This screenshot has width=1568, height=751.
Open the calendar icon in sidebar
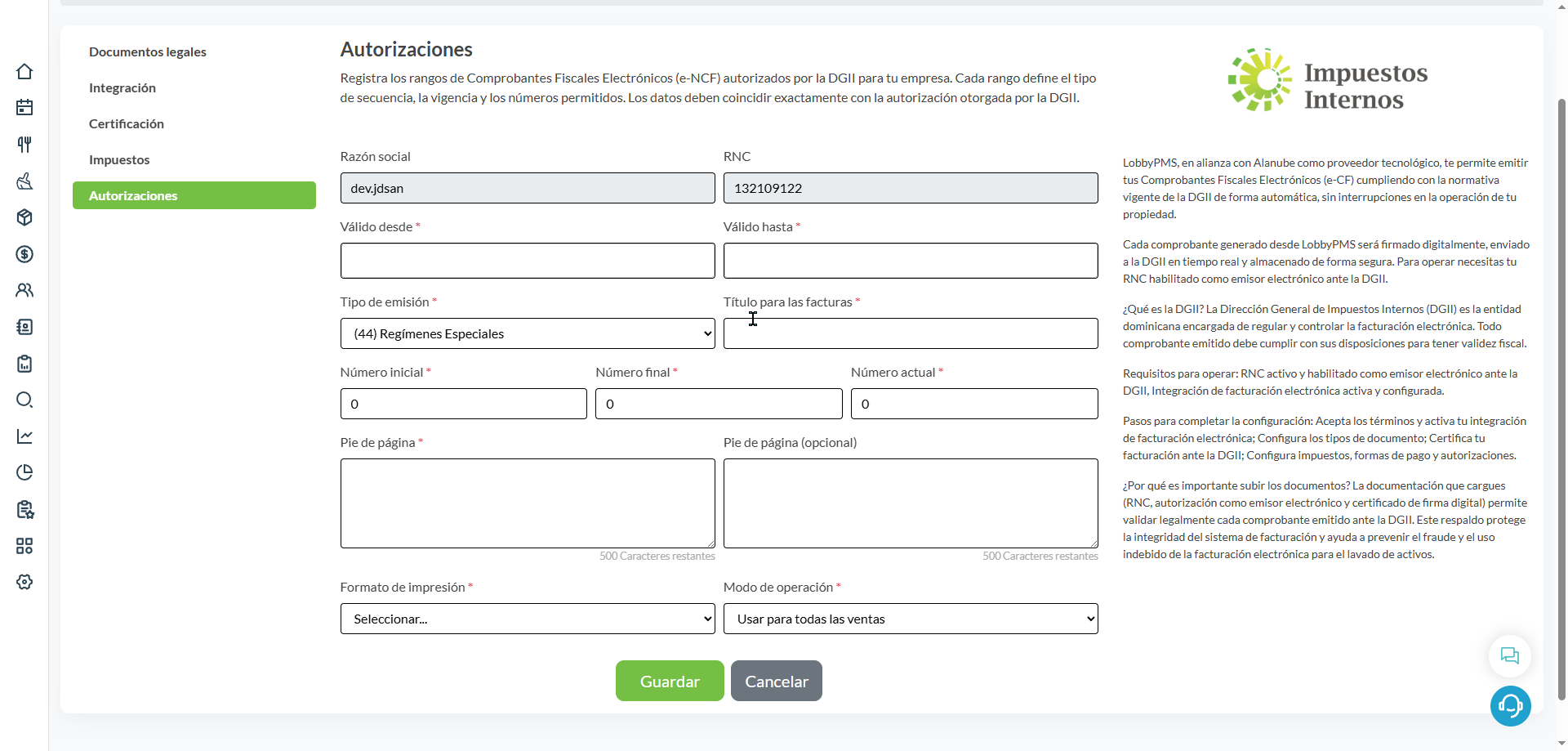click(24, 108)
